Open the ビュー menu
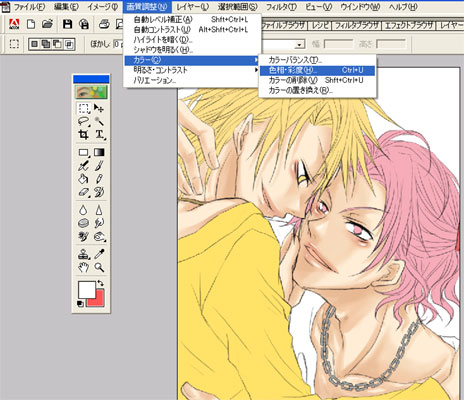Viewport: 464px width, 400px height. pos(319,7)
